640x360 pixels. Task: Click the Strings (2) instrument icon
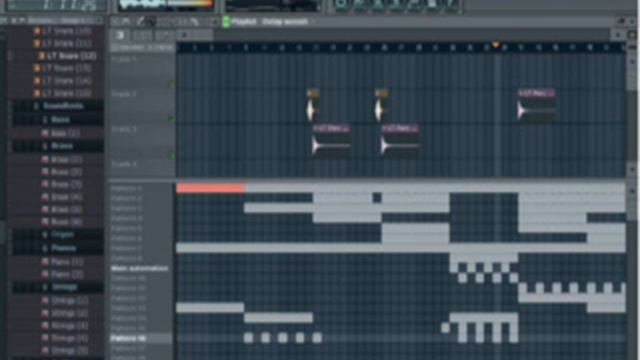(x=45, y=313)
